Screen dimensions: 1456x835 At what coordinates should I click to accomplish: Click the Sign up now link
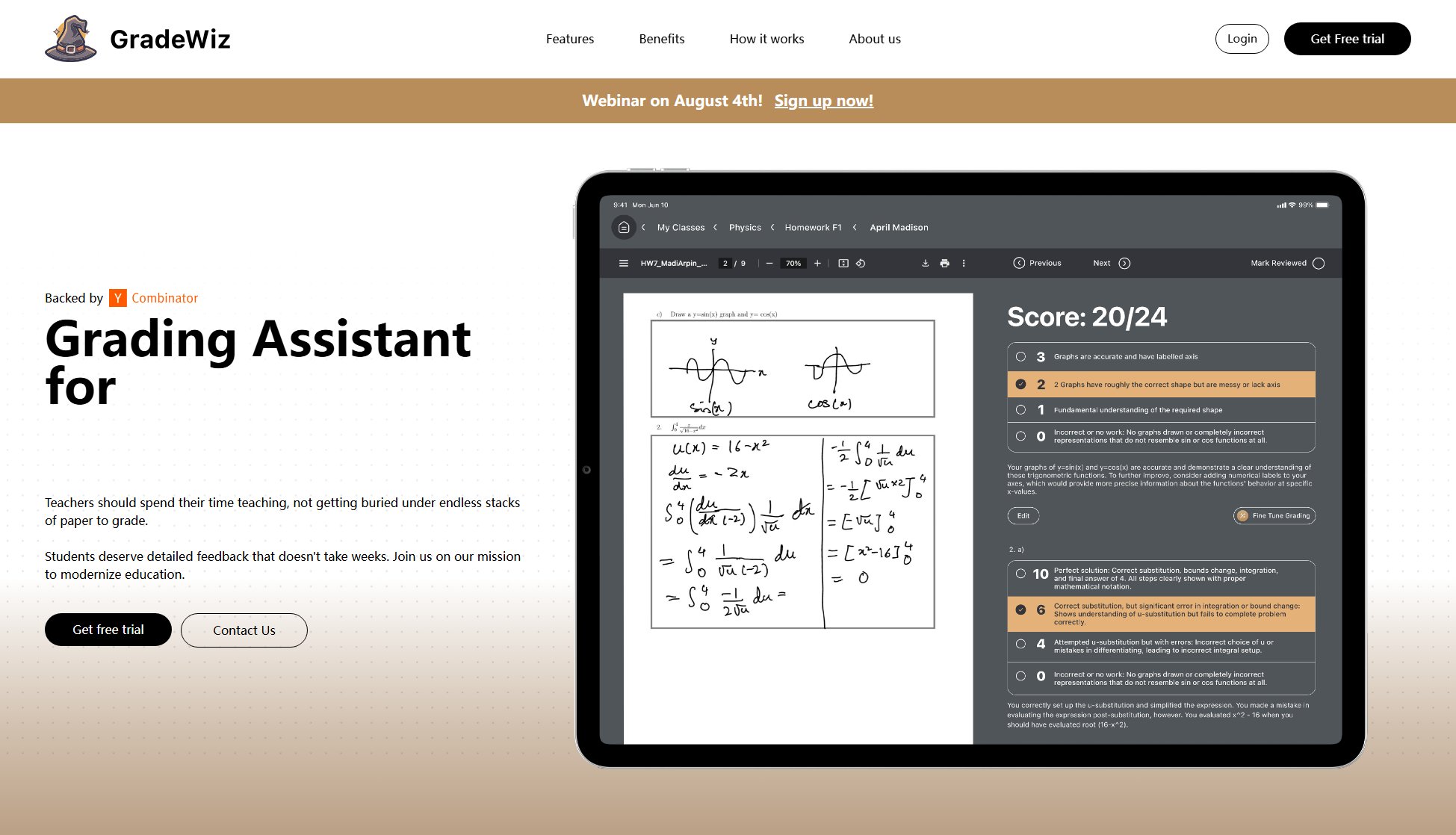coord(823,101)
